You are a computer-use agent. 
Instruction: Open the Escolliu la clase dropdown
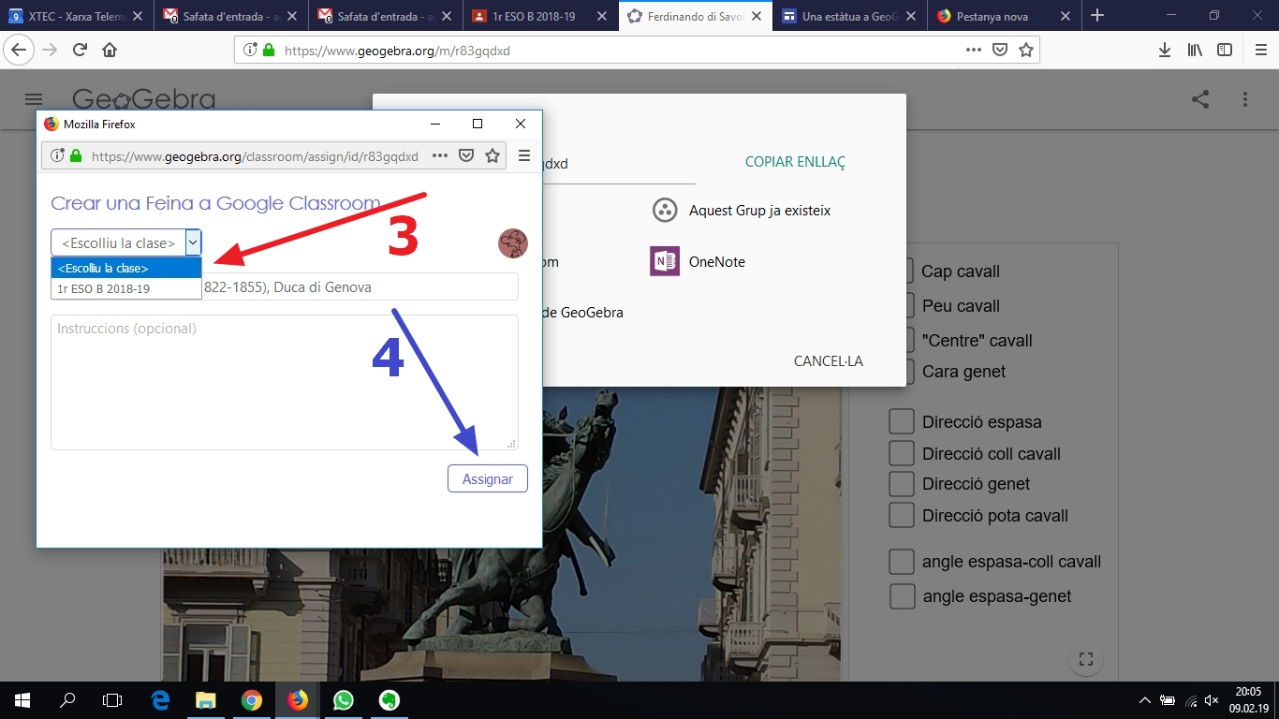126,243
